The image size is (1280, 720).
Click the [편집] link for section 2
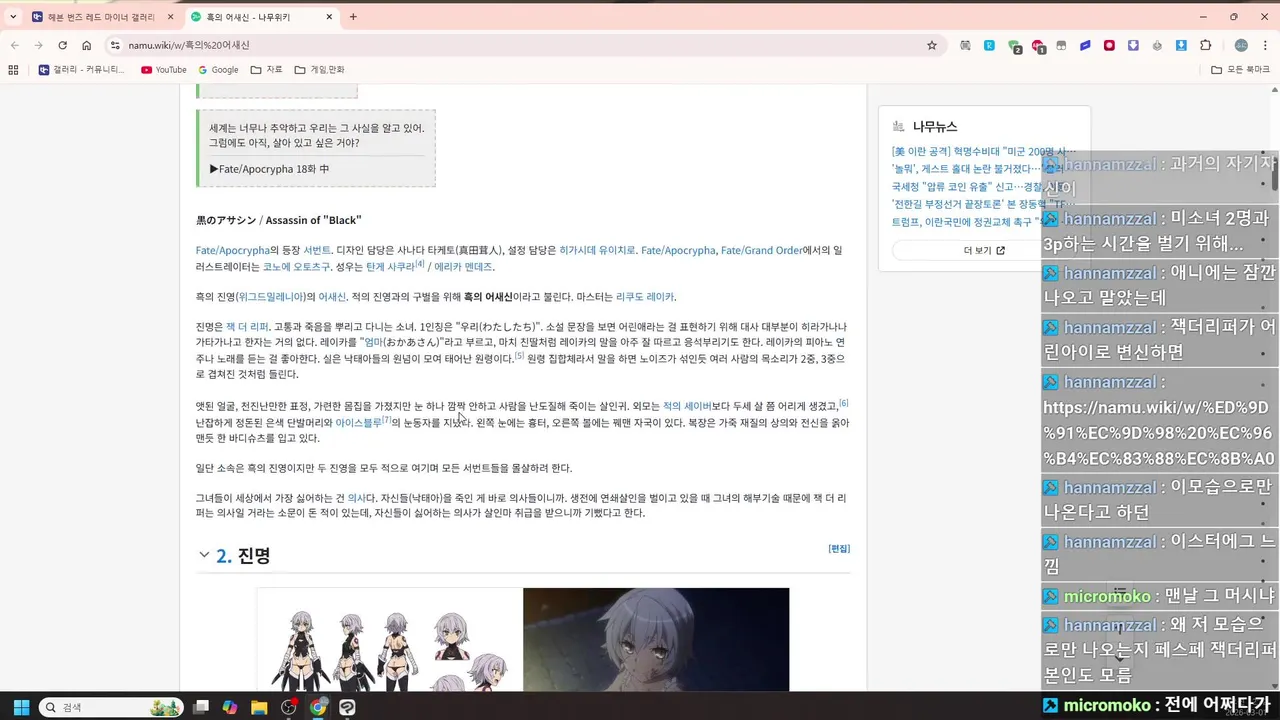coord(839,549)
